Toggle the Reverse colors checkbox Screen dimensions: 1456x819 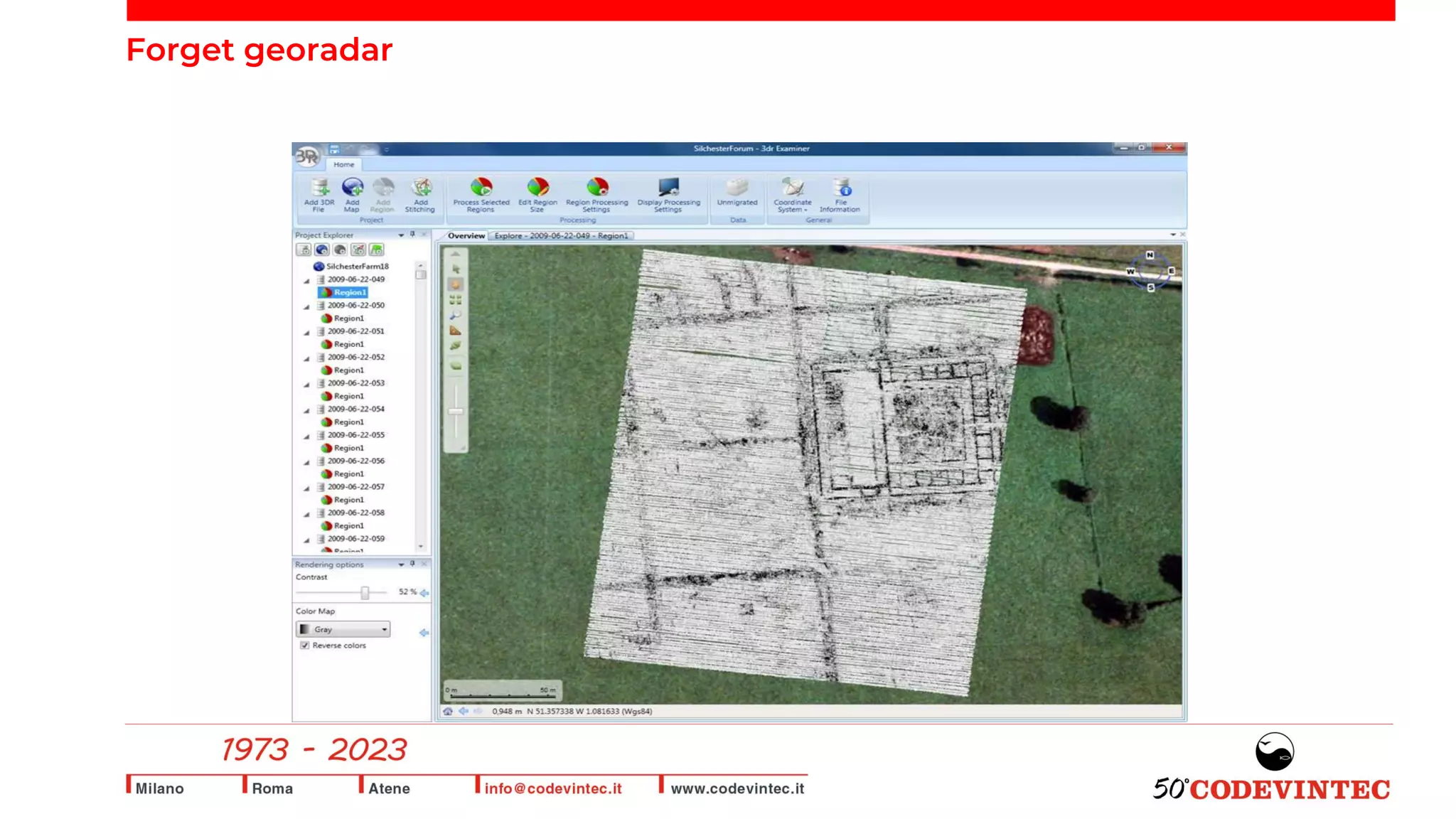[305, 646]
